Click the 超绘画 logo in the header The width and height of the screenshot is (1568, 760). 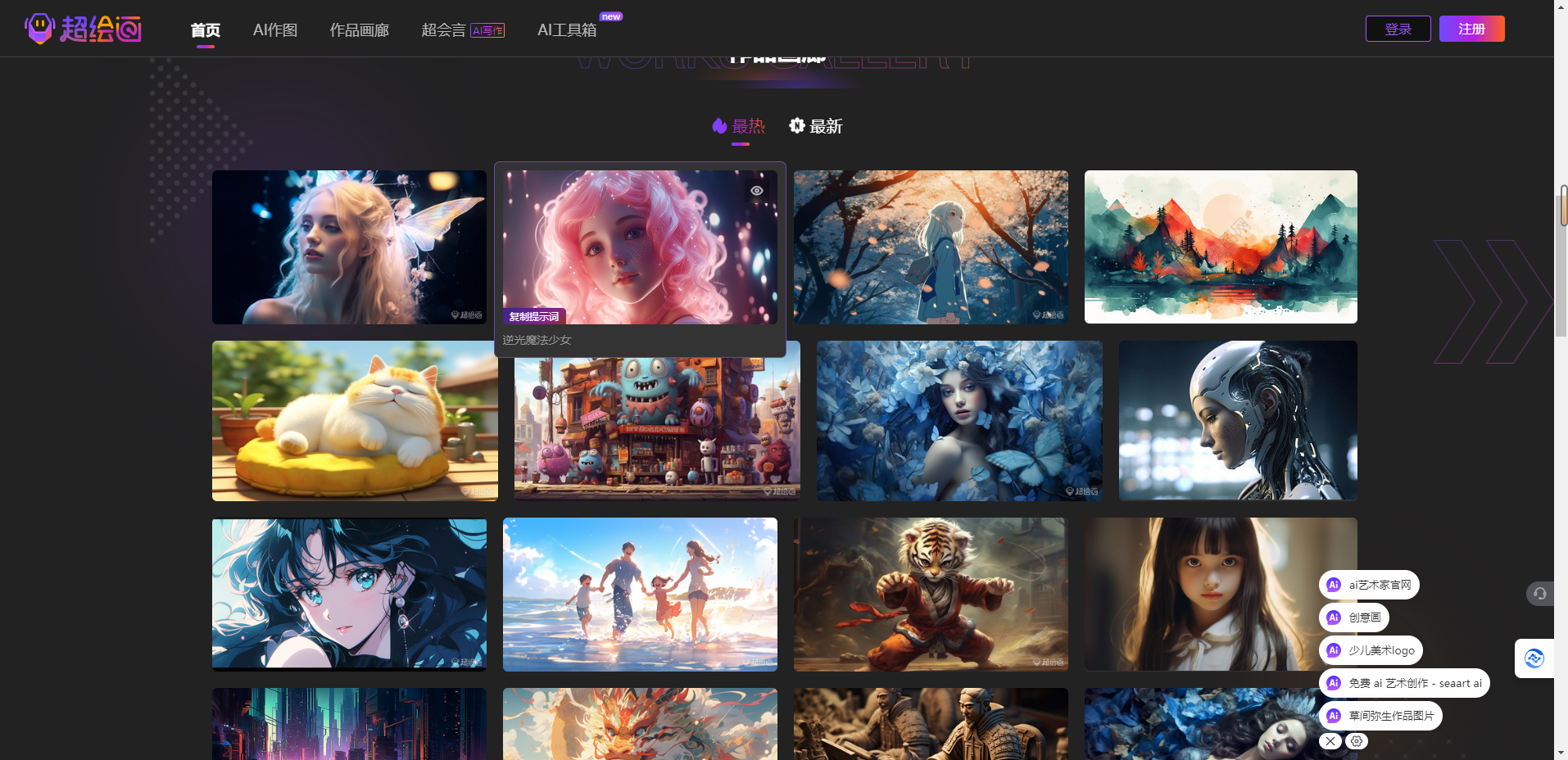[84, 29]
